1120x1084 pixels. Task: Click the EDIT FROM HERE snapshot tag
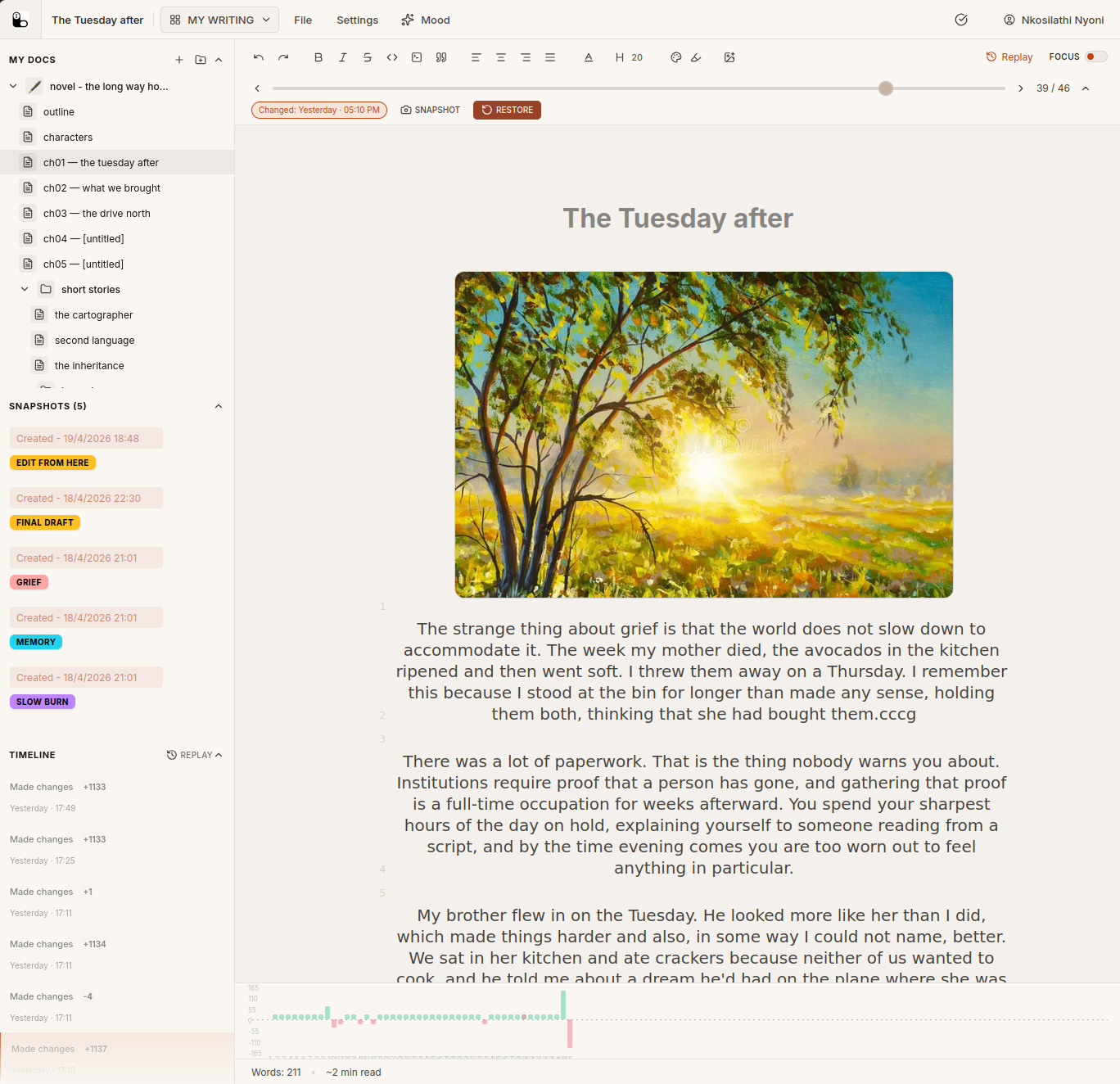[x=52, y=463]
